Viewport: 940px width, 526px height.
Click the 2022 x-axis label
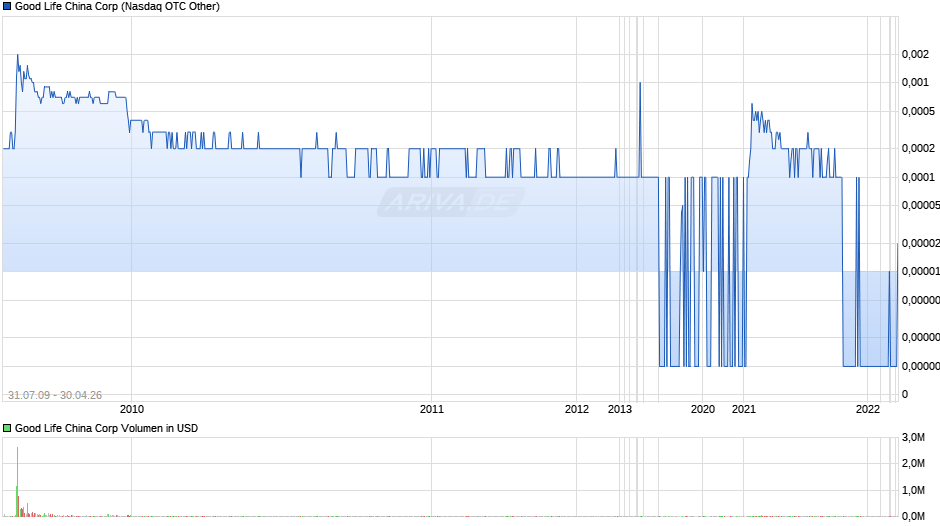(867, 409)
